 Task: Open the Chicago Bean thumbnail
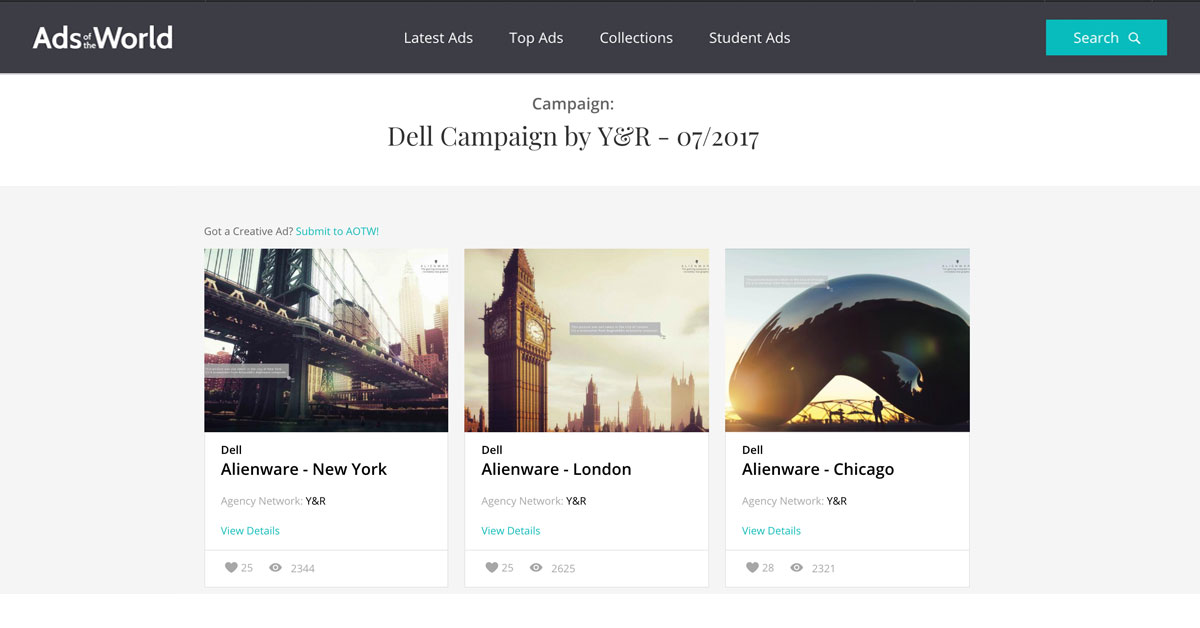(847, 340)
